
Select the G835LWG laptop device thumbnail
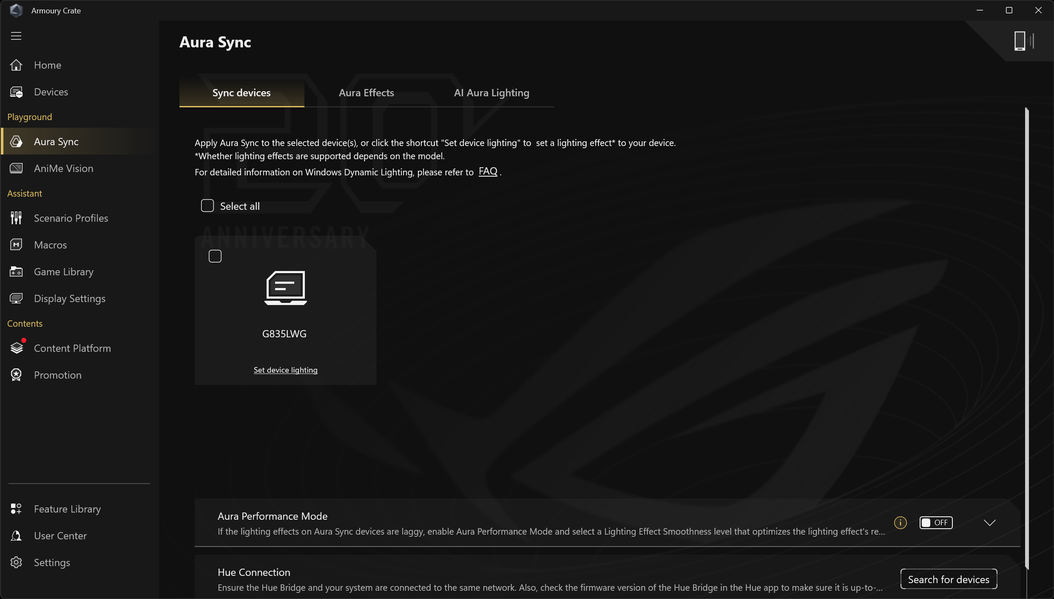click(286, 288)
